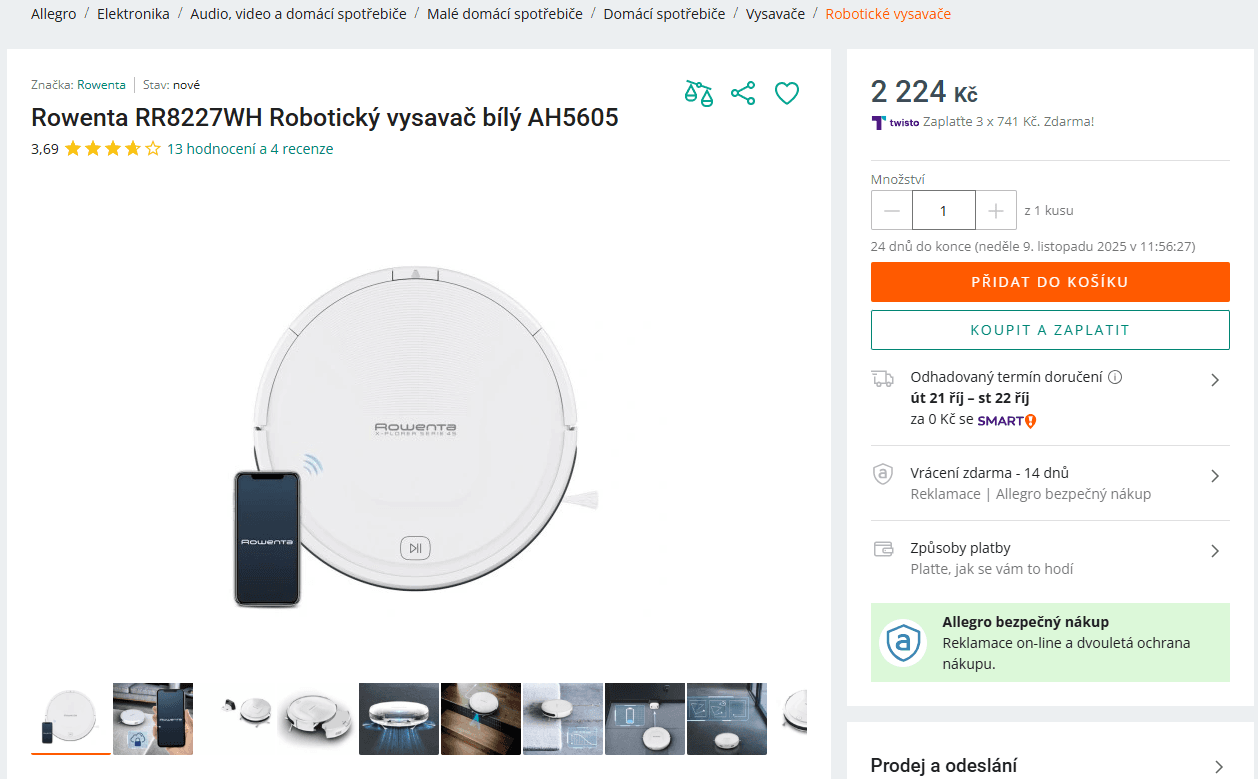Click the delivery truck icon
The height and width of the screenshot is (779, 1258).
pyautogui.click(x=882, y=378)
